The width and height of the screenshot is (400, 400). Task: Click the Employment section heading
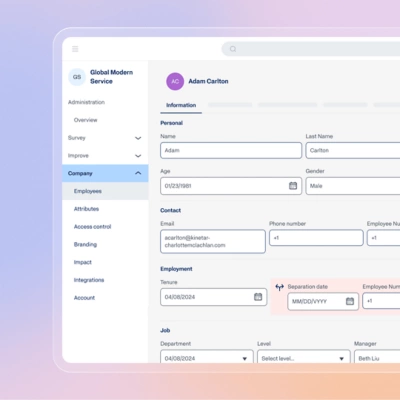176,269
